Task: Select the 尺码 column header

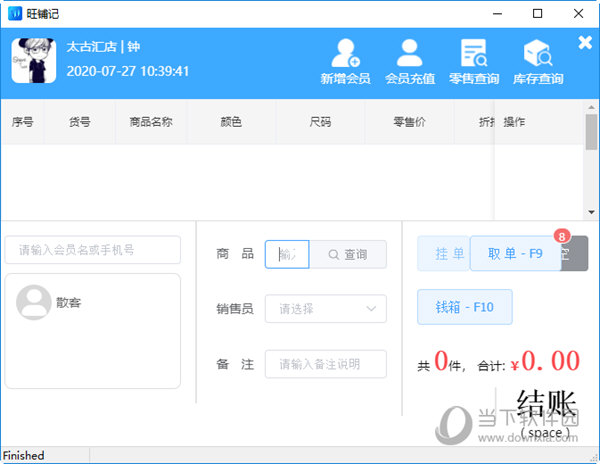Action: pos(320,122)
